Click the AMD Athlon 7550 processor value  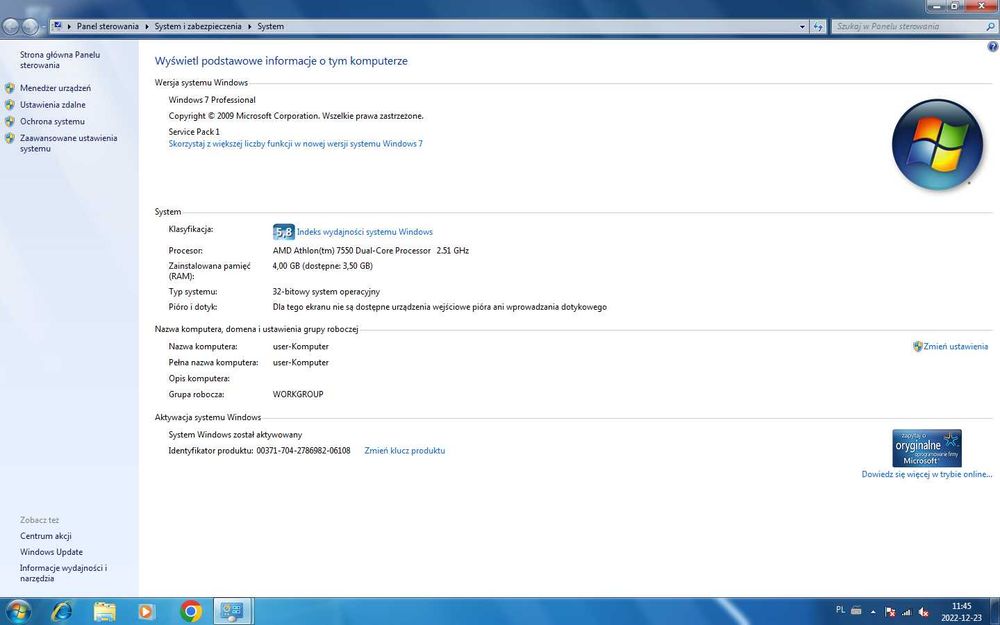click(x=371, y=251)
